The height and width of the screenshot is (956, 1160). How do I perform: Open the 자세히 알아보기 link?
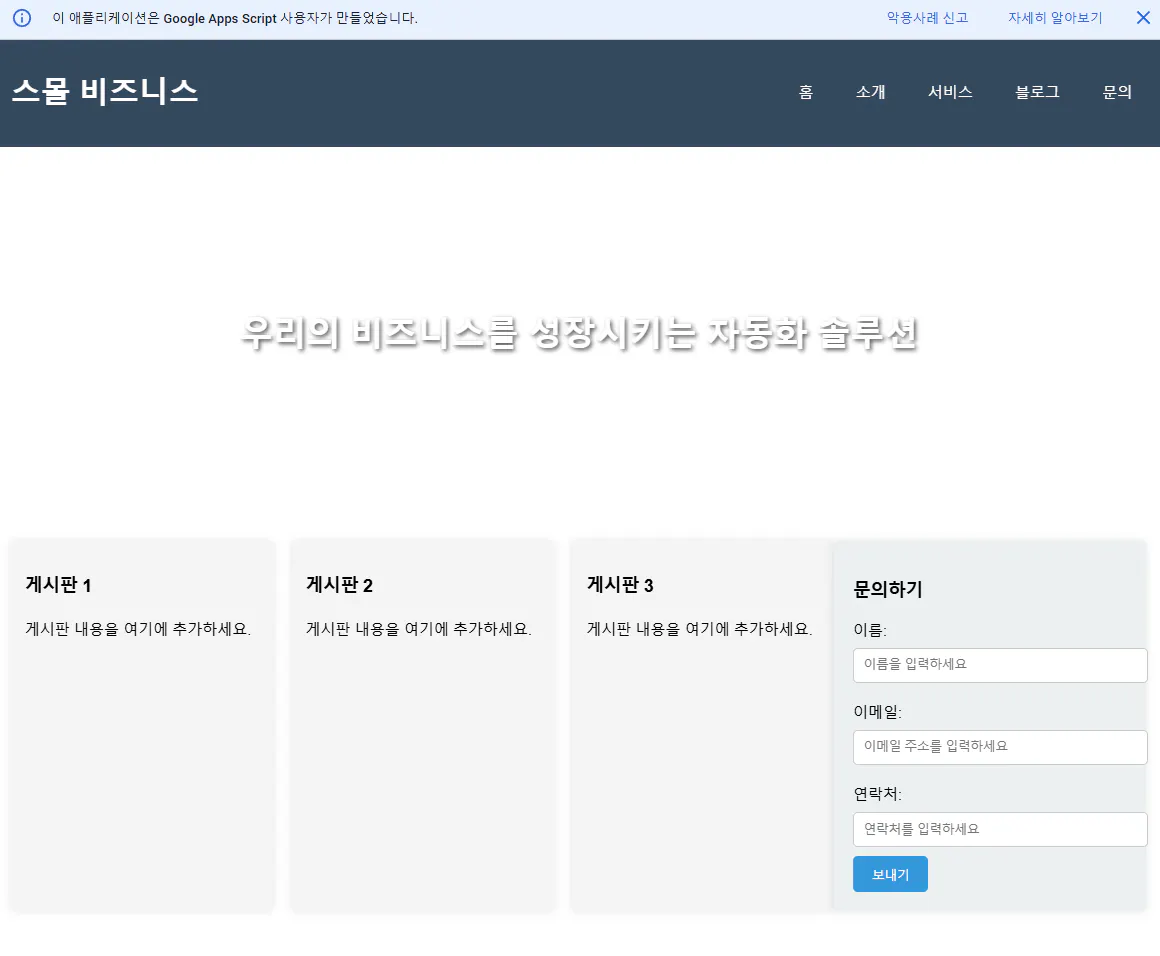[x=1054, y=17]
